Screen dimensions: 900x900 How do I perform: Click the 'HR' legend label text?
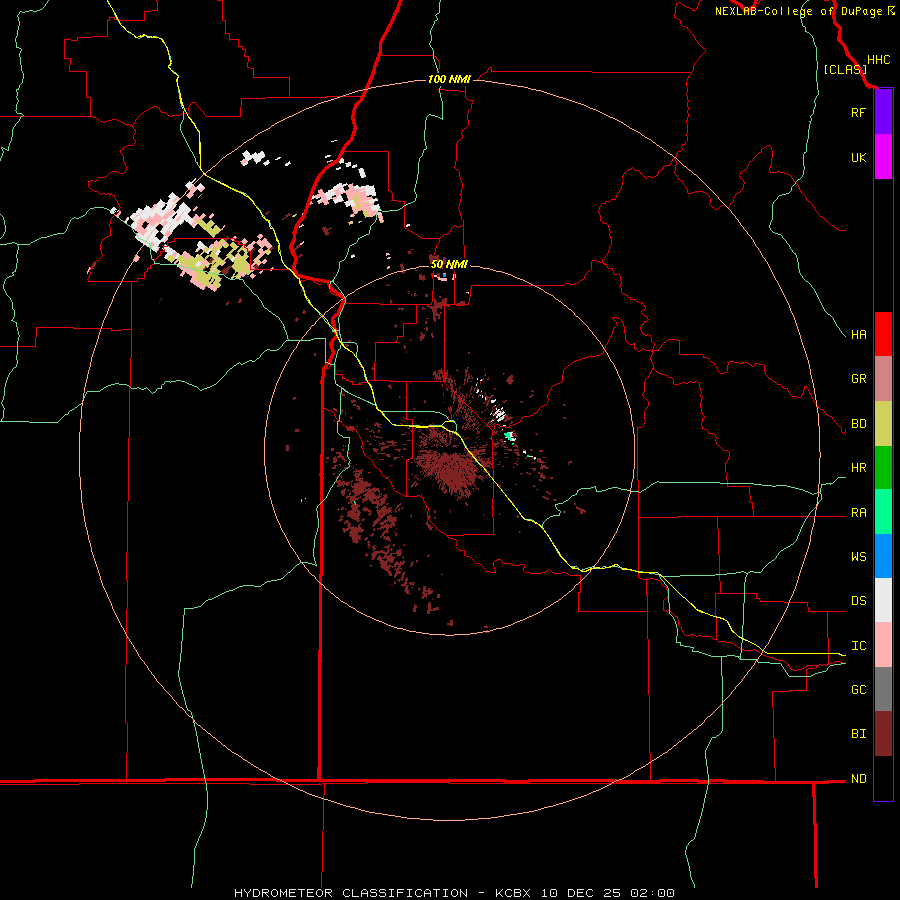(x=858, y=468)
